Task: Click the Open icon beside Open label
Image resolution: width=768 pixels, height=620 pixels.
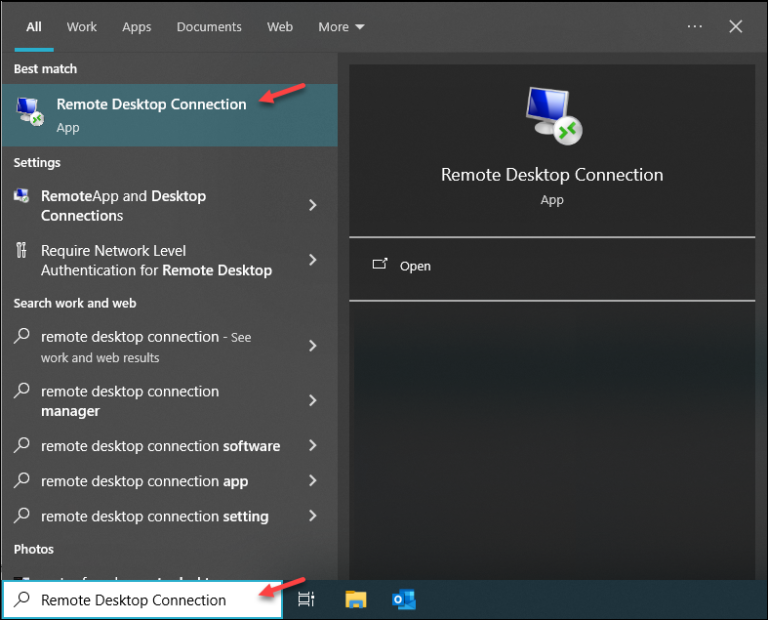Action: tap(380, 264)
